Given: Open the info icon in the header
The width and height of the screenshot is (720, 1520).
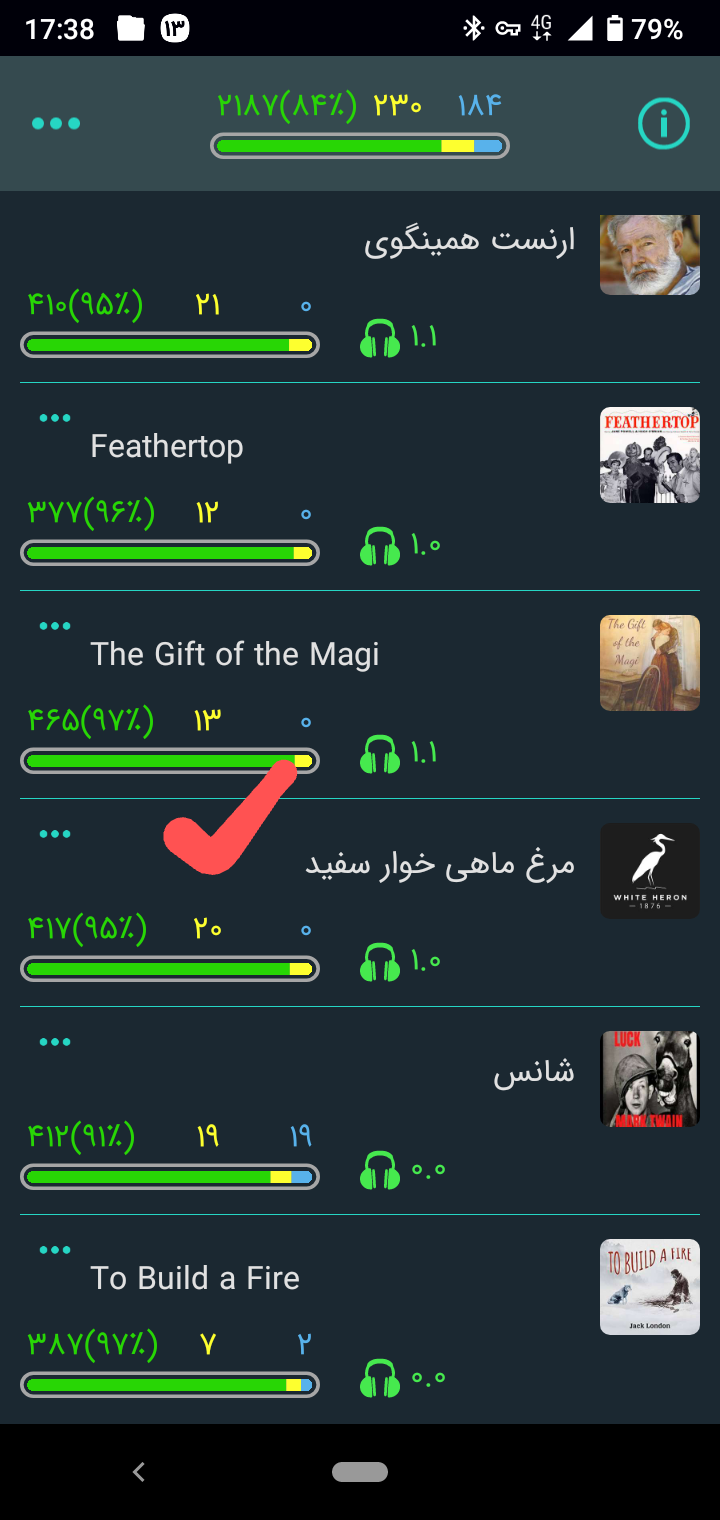Looking at the screenshot, I should coord(664,124).
